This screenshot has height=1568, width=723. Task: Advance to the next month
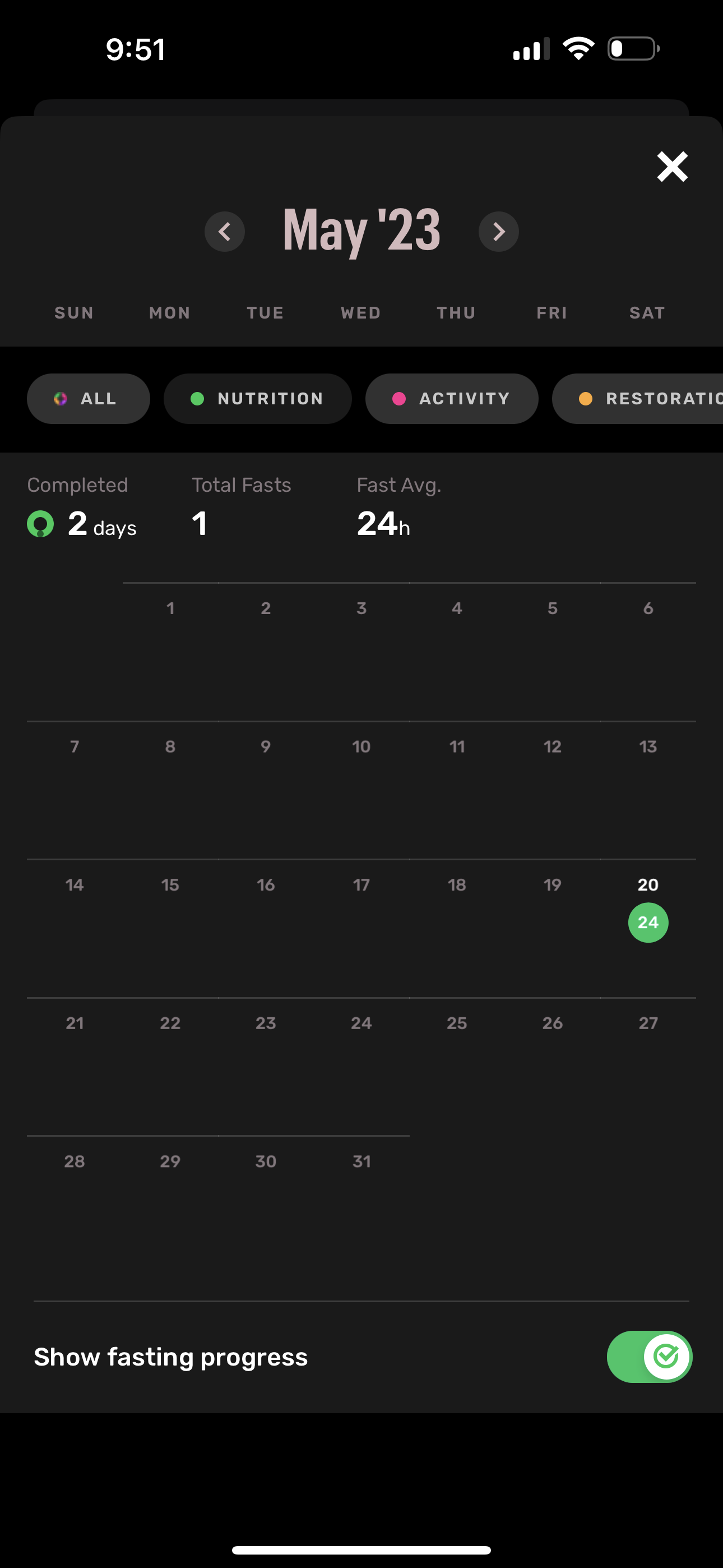(498, 232)
